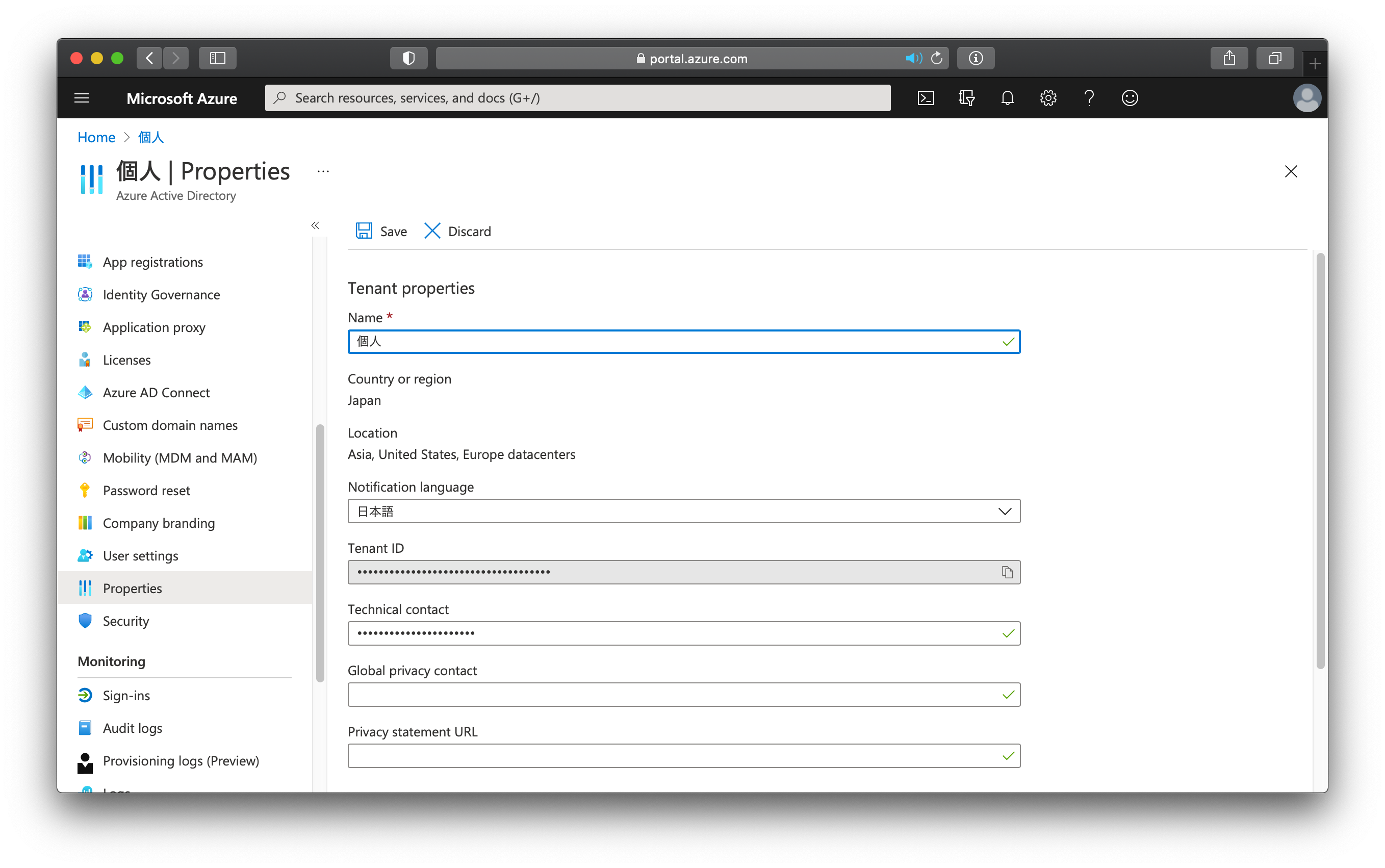Open Directory and subscription filter icon
This screenshot has height=868, width=1385.
(966, 98)
